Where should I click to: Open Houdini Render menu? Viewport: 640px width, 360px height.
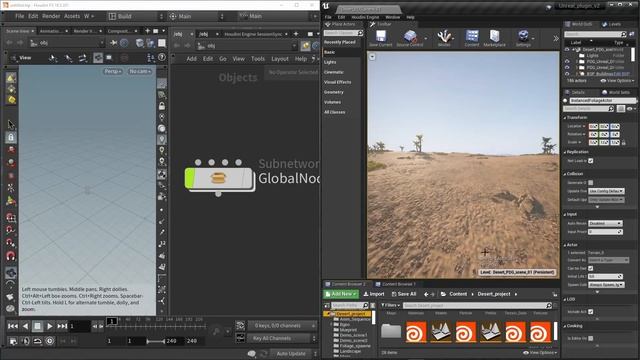coord(51,16)
